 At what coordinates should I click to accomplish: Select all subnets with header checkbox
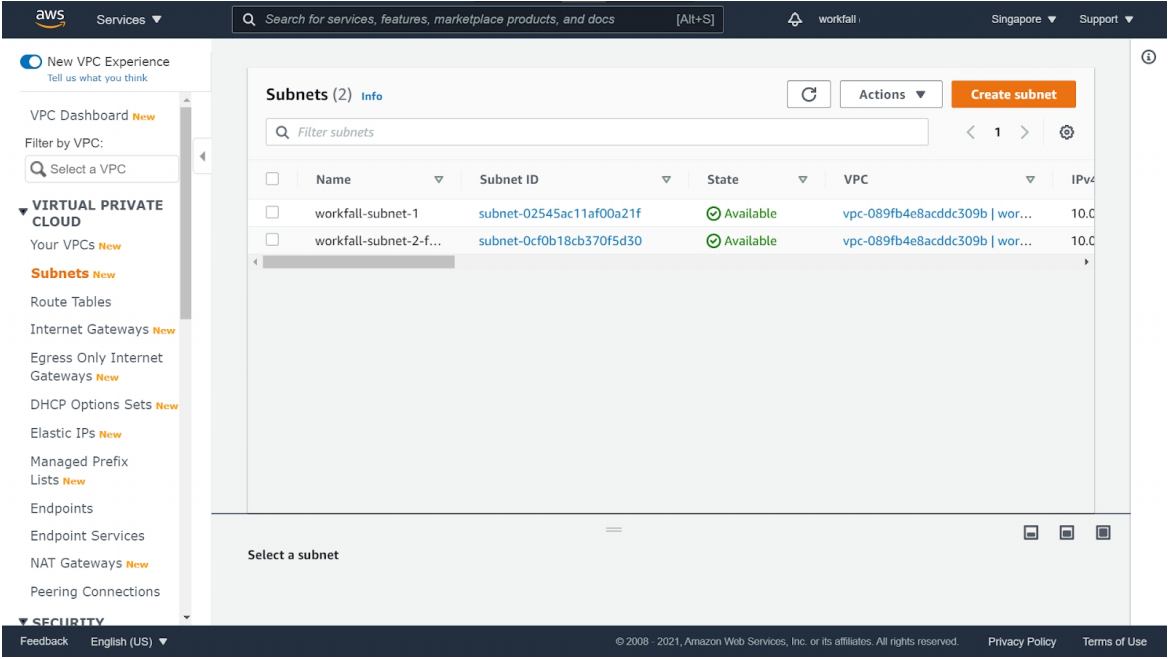point(272,179)
